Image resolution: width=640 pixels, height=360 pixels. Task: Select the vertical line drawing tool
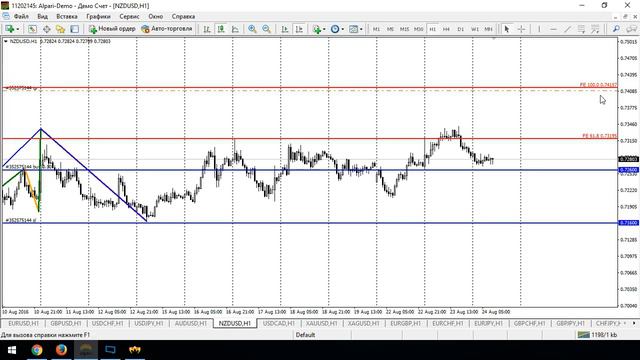point(539,29)
